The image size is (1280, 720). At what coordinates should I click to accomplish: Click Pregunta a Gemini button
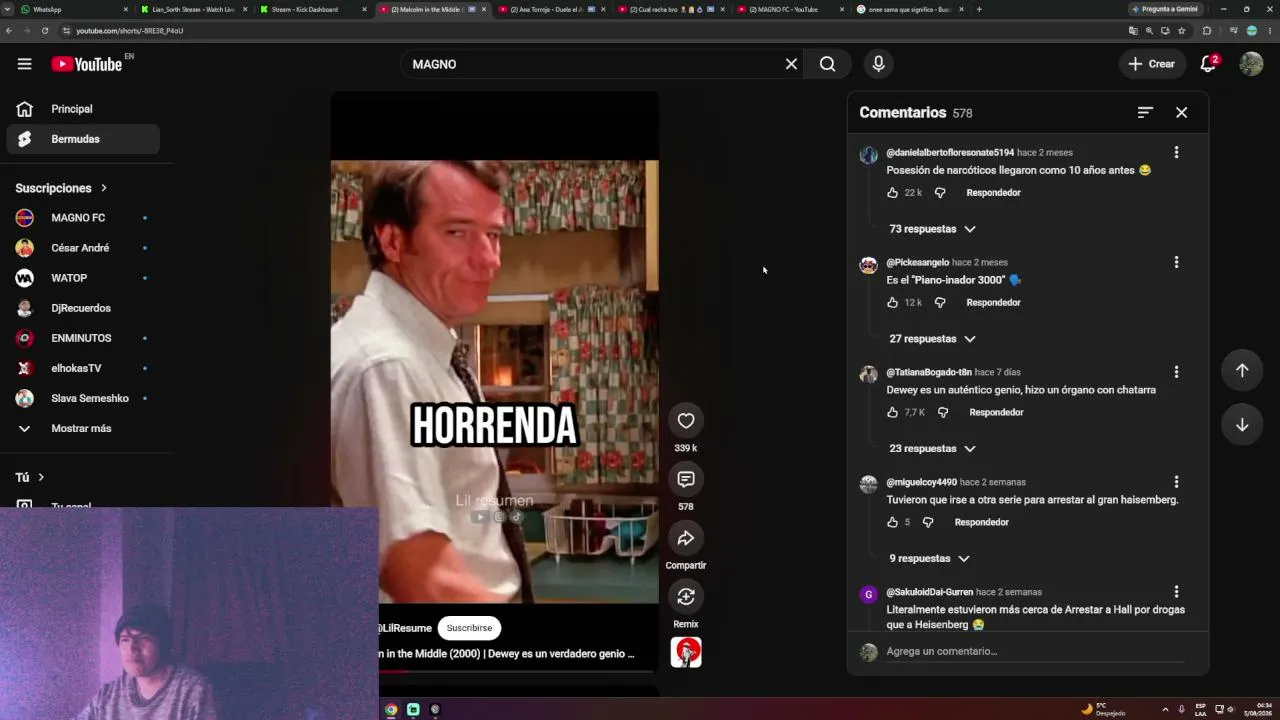[x=1165, y=9]
